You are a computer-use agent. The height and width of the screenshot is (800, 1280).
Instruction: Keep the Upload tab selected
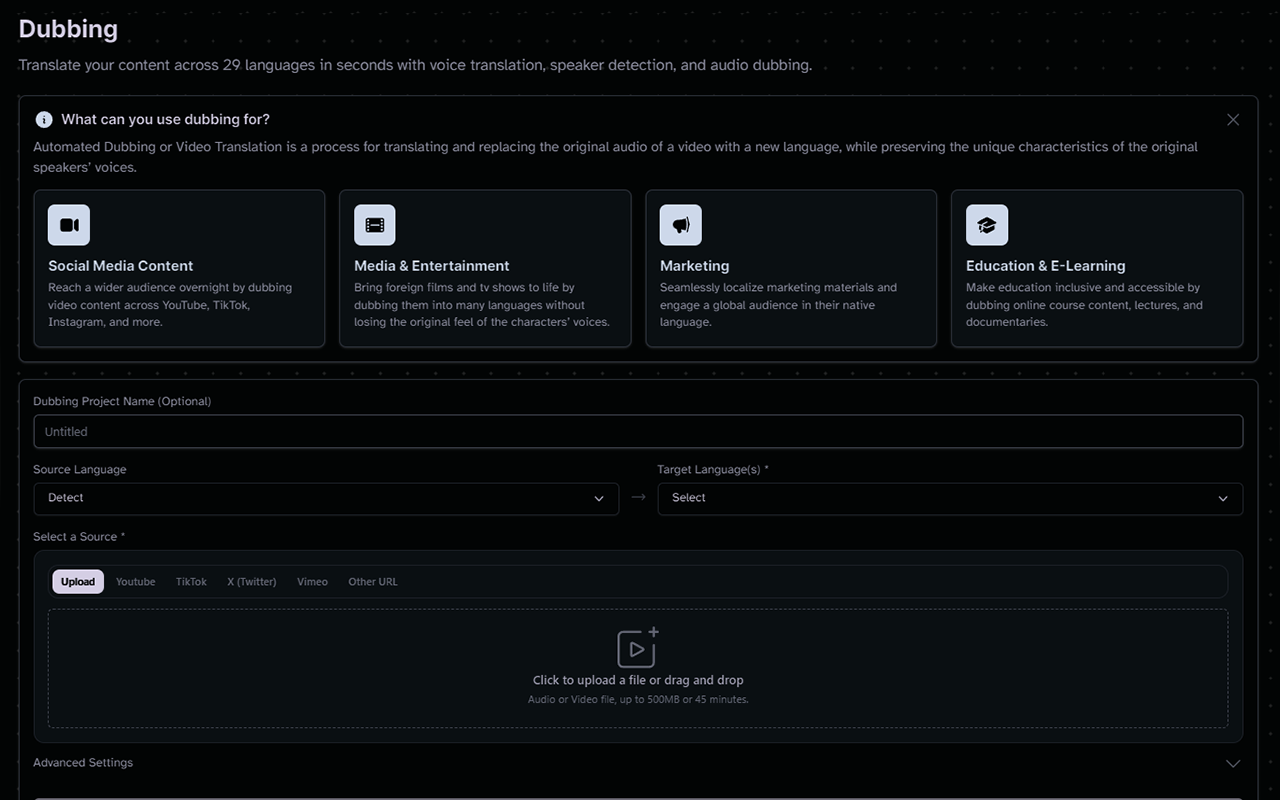pyautogui.click(x=77, y=581)
